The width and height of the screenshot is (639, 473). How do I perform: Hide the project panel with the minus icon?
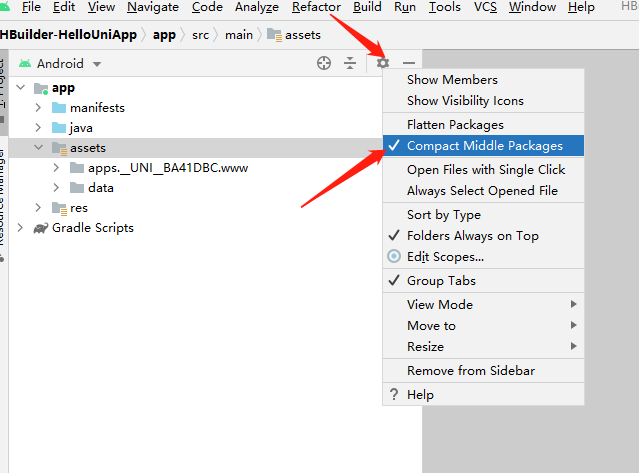point(409,63)
